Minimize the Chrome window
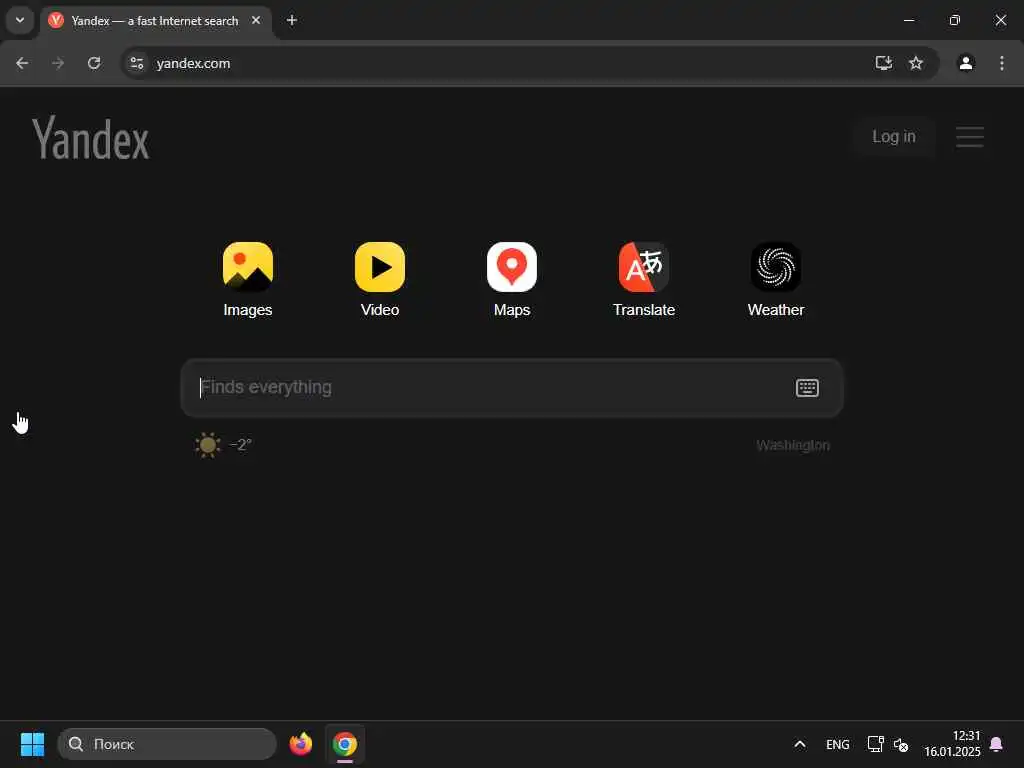The image size is (1024, 768). pyautogui.click(x=908, y=20)
